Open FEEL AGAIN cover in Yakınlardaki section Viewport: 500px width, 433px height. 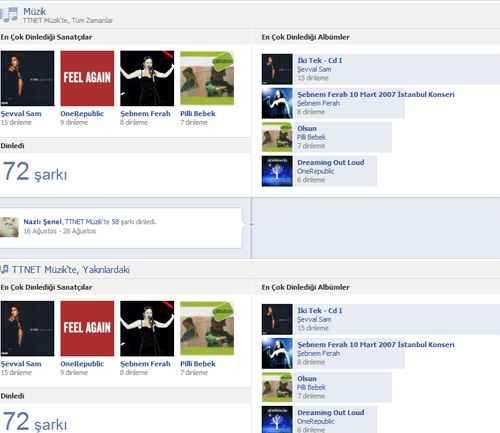coord(87,329)
